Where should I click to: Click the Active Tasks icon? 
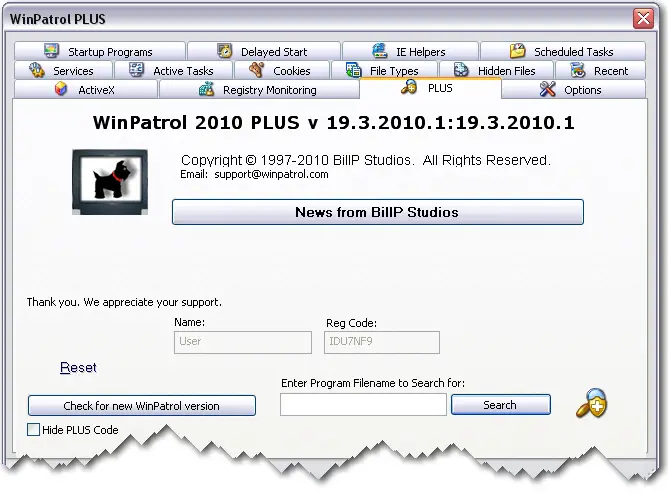point(136,70)
